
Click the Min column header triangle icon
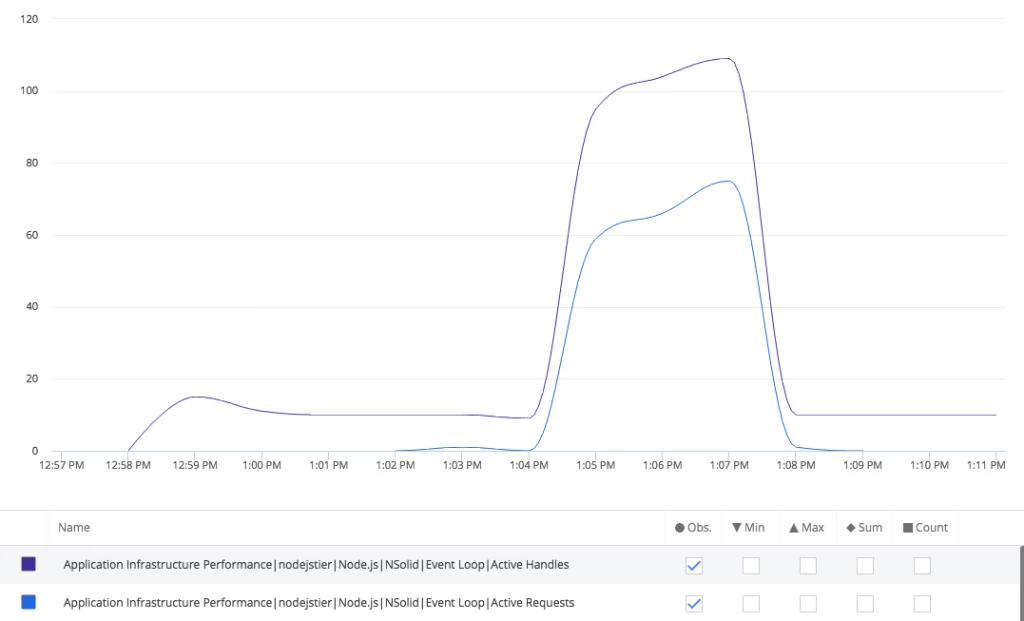[736, 527]
